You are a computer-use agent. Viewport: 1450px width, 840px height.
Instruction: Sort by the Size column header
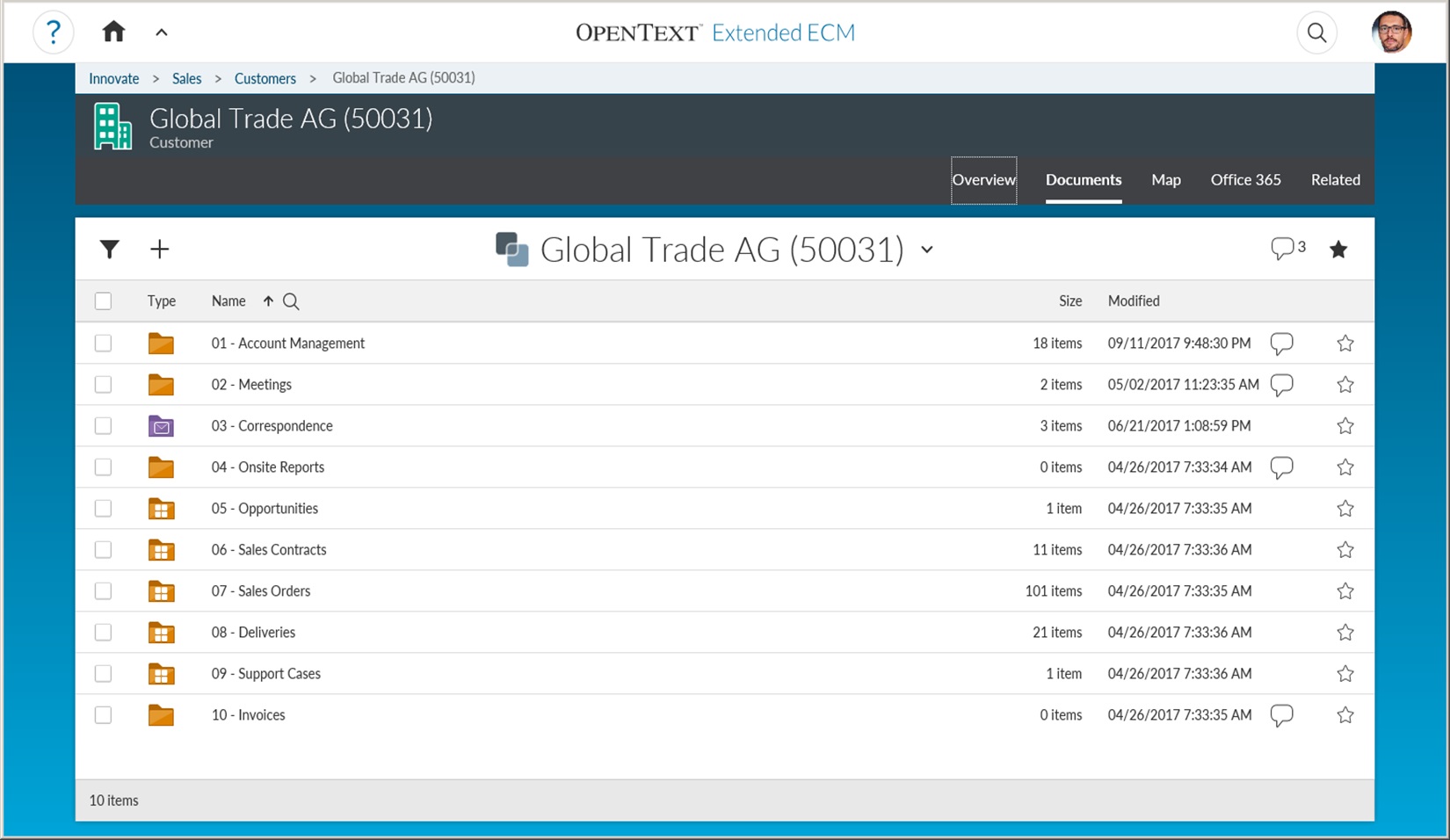coord(1070,301)
